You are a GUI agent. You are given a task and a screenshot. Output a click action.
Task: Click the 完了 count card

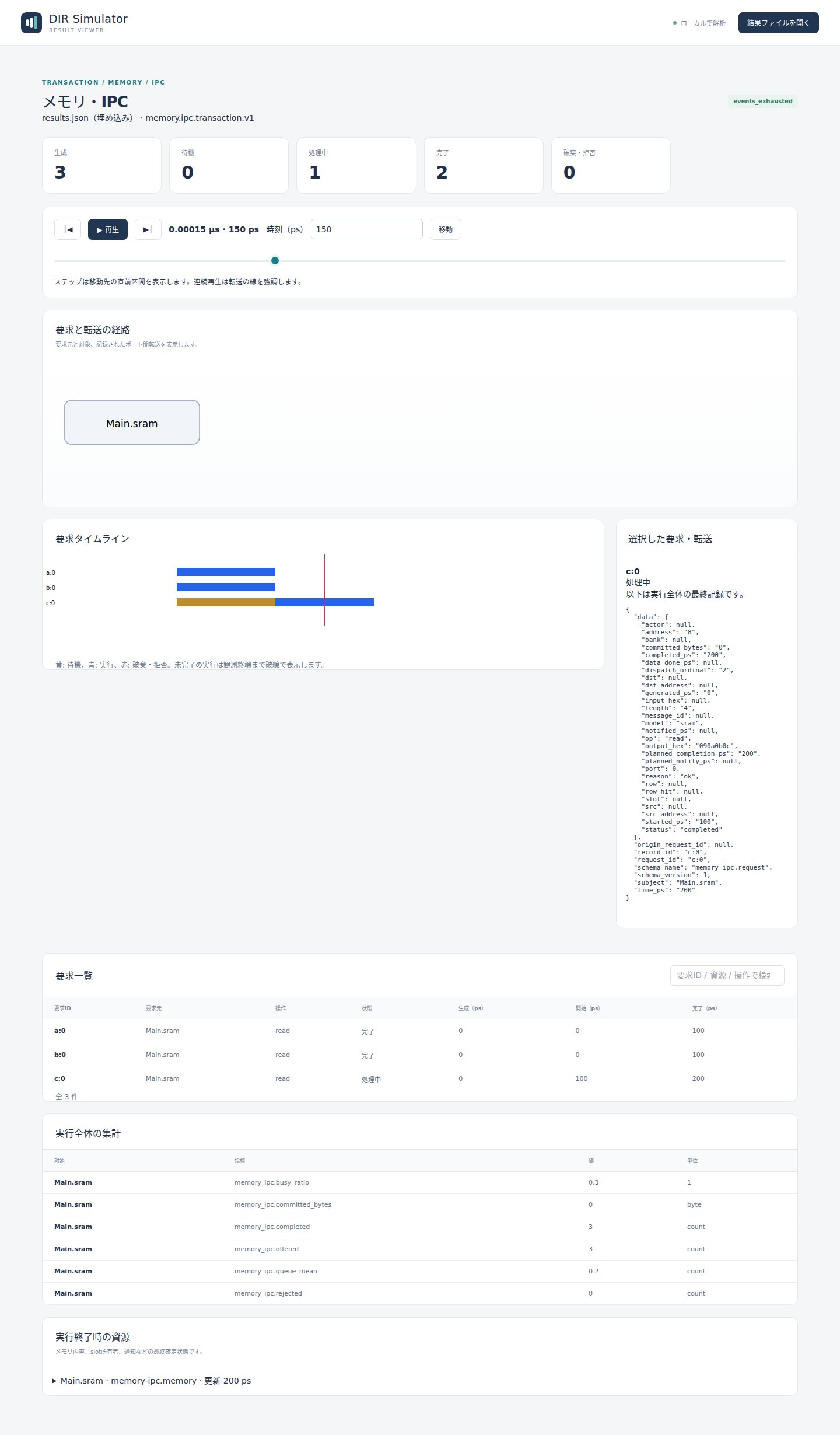pyautogui.click(x=484, y=165)
